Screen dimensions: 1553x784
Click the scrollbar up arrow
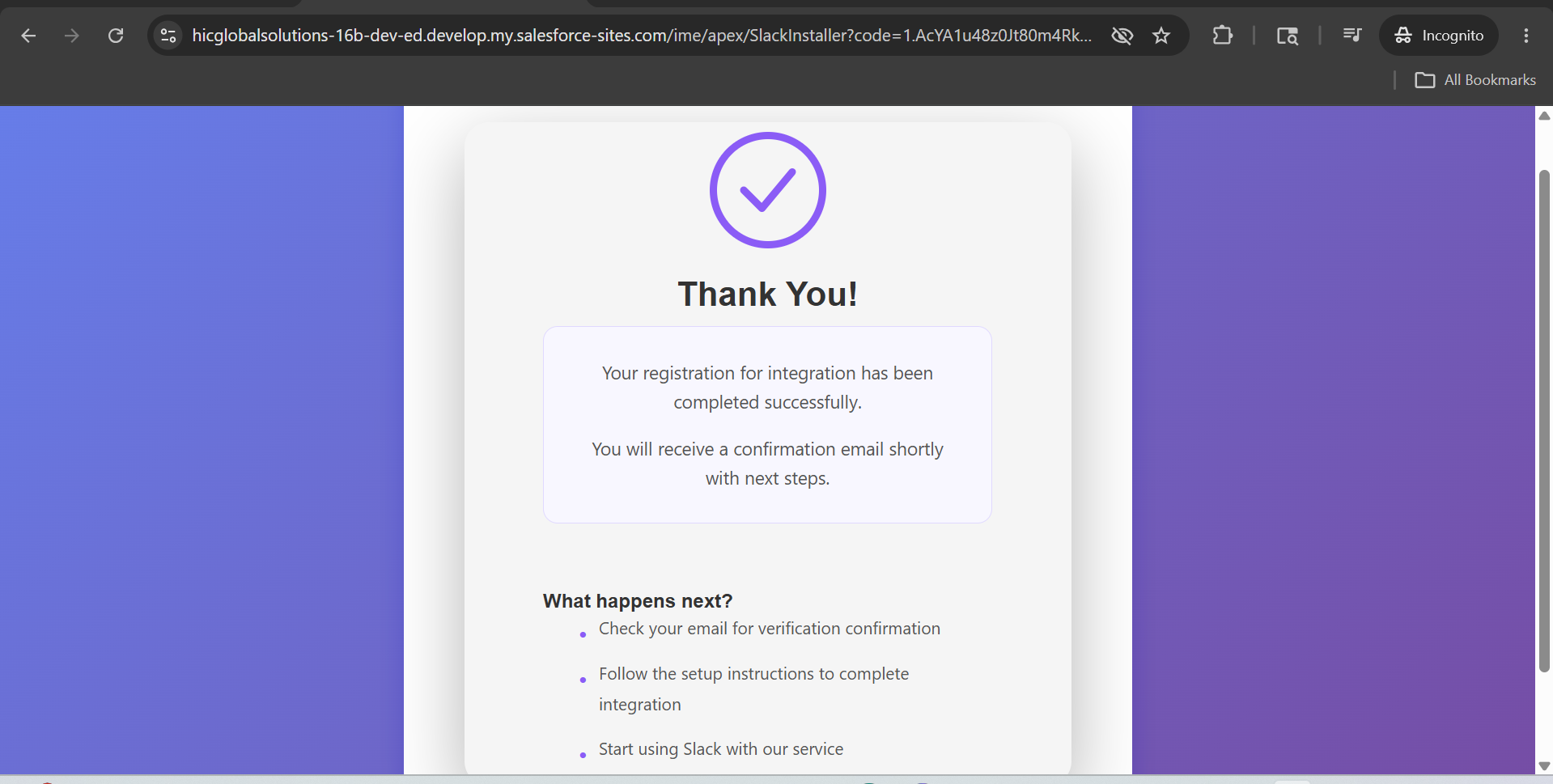point(1544,116)
